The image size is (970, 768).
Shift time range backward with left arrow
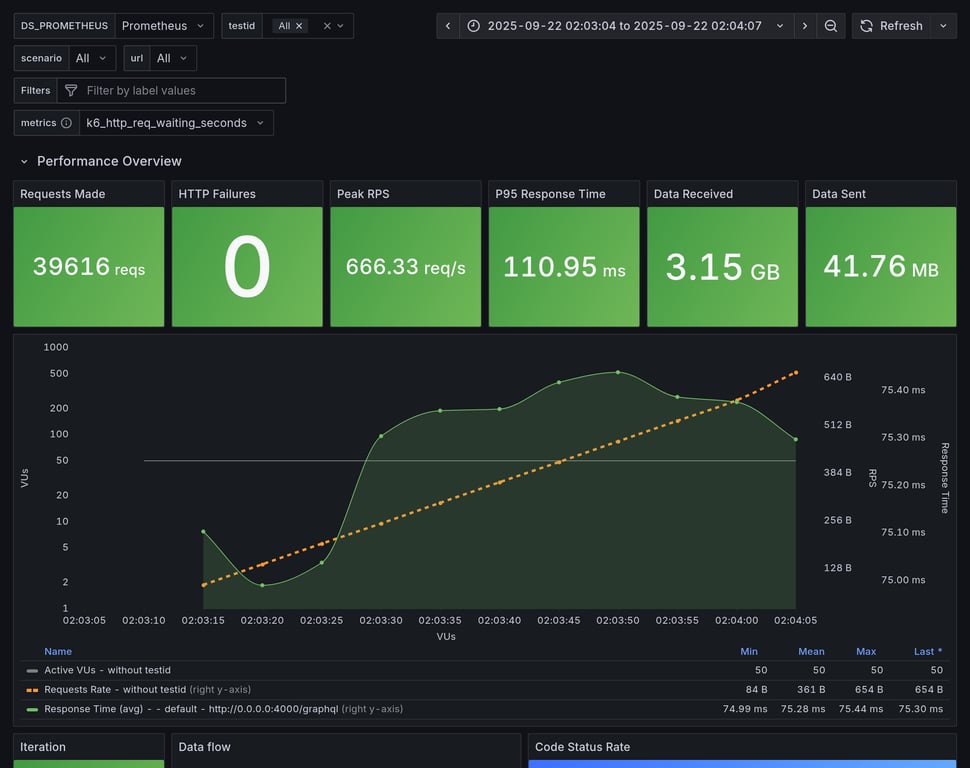click(448, 26)
